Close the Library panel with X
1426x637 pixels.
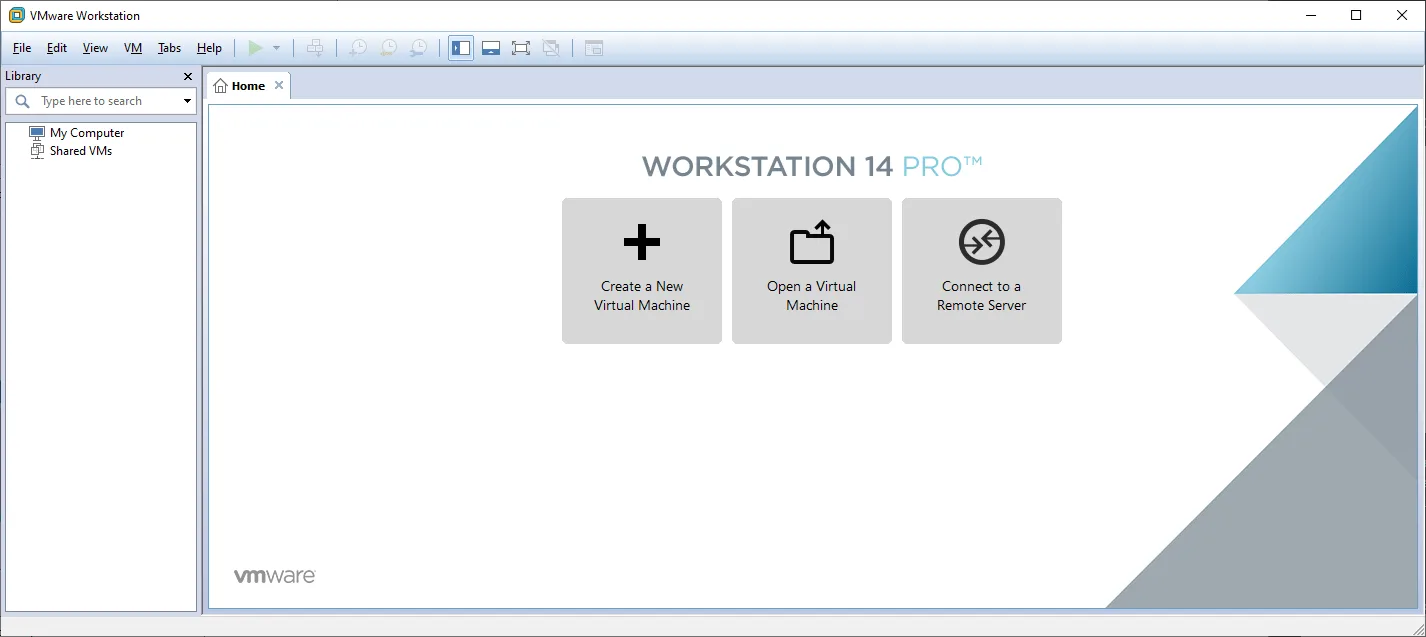pos(188,76)
